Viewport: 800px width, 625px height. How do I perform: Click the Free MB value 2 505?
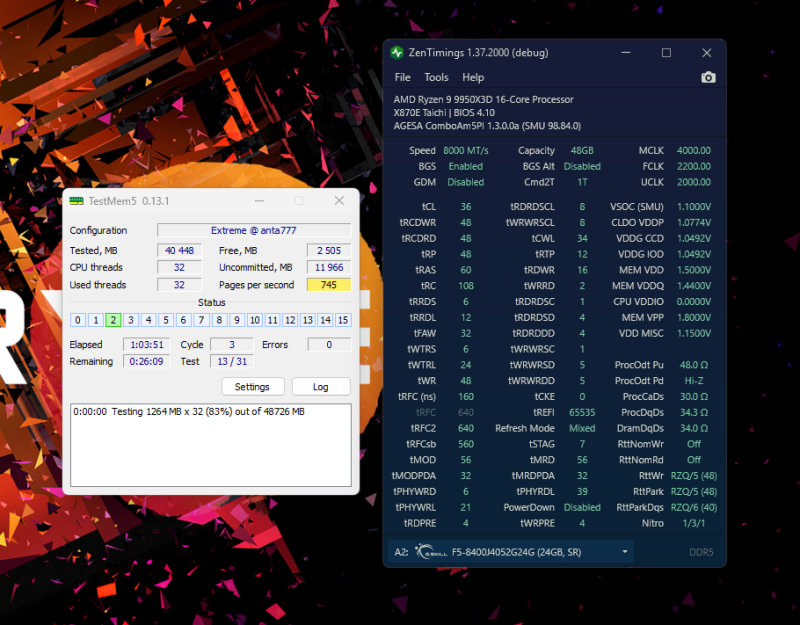[x=329, y=251]
